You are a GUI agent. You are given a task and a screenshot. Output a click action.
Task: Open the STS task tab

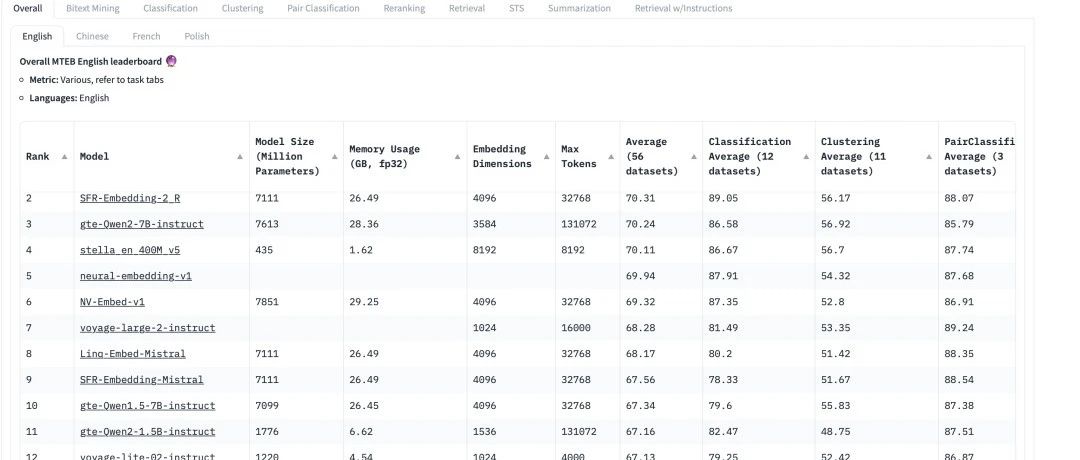click(516, 8)
